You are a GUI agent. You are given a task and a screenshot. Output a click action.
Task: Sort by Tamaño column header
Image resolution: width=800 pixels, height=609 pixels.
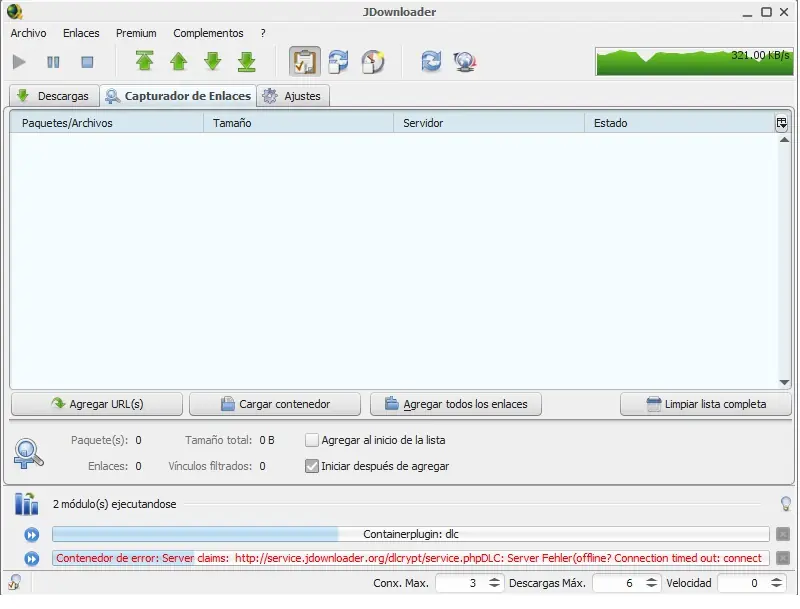(298, 123)
